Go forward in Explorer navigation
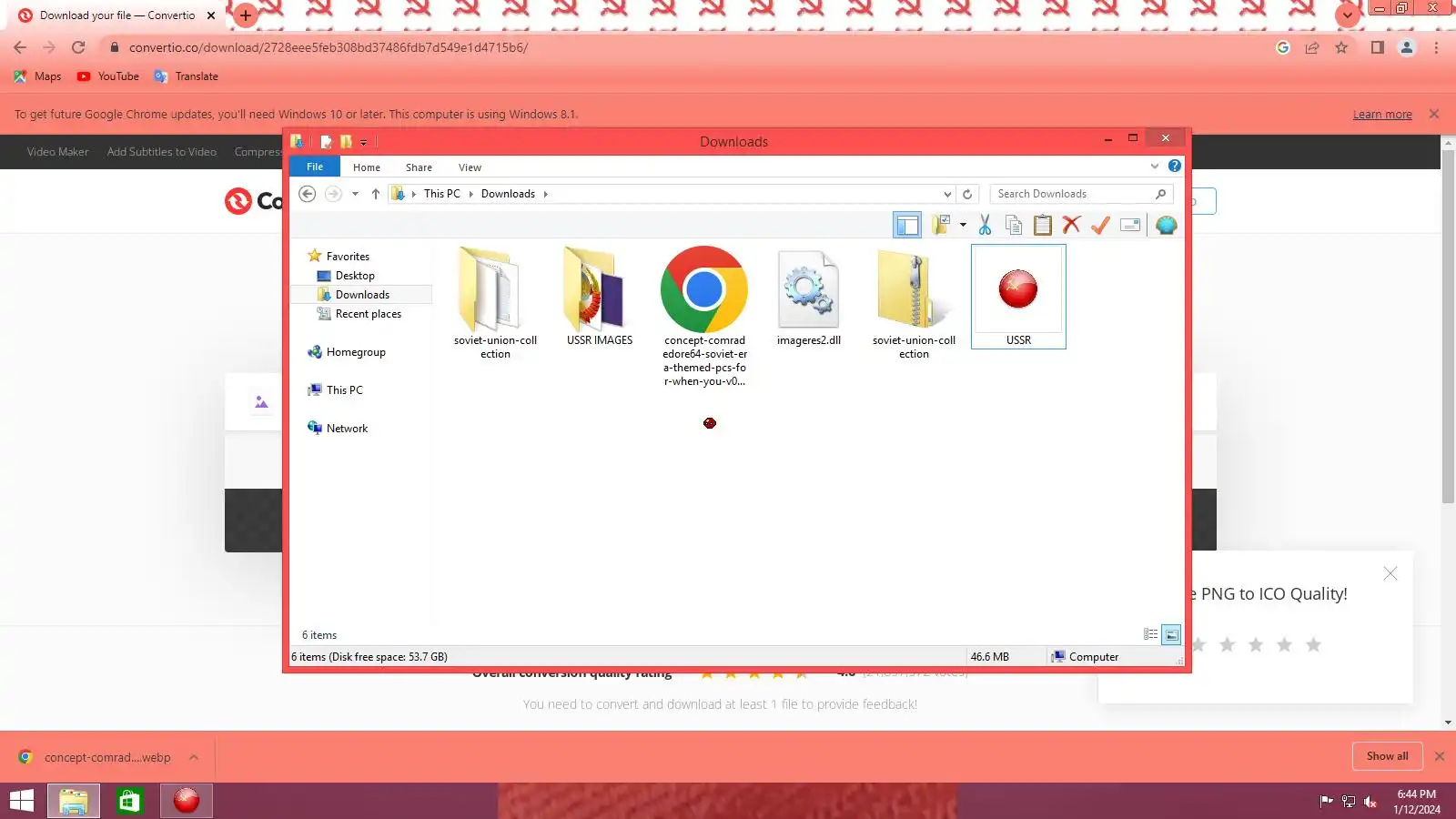The height and width of the screenshot is (819, 1456). 333,194
